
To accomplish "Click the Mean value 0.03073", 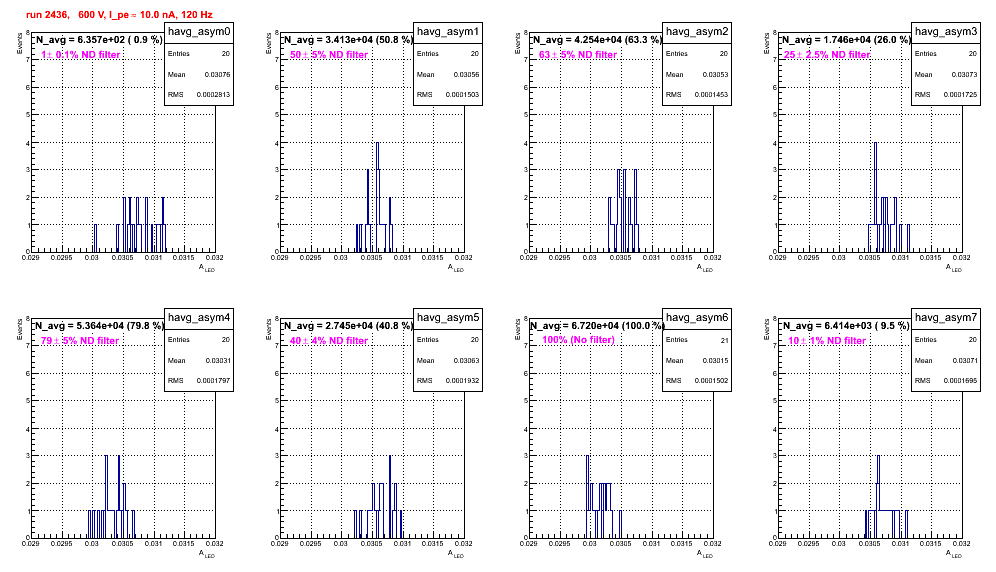I will (x=964, y=75).
